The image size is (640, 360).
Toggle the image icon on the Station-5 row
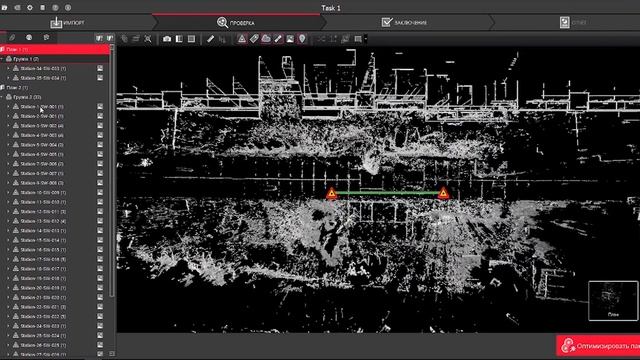[x=100, y=145]
